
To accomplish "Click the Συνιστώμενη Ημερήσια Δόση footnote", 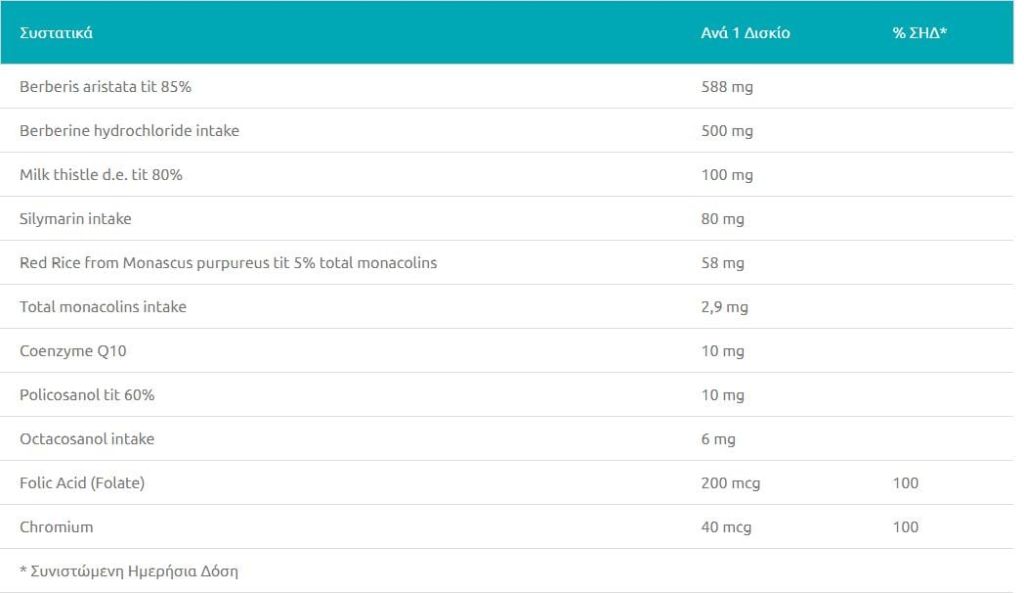I will tap(129, 572).
